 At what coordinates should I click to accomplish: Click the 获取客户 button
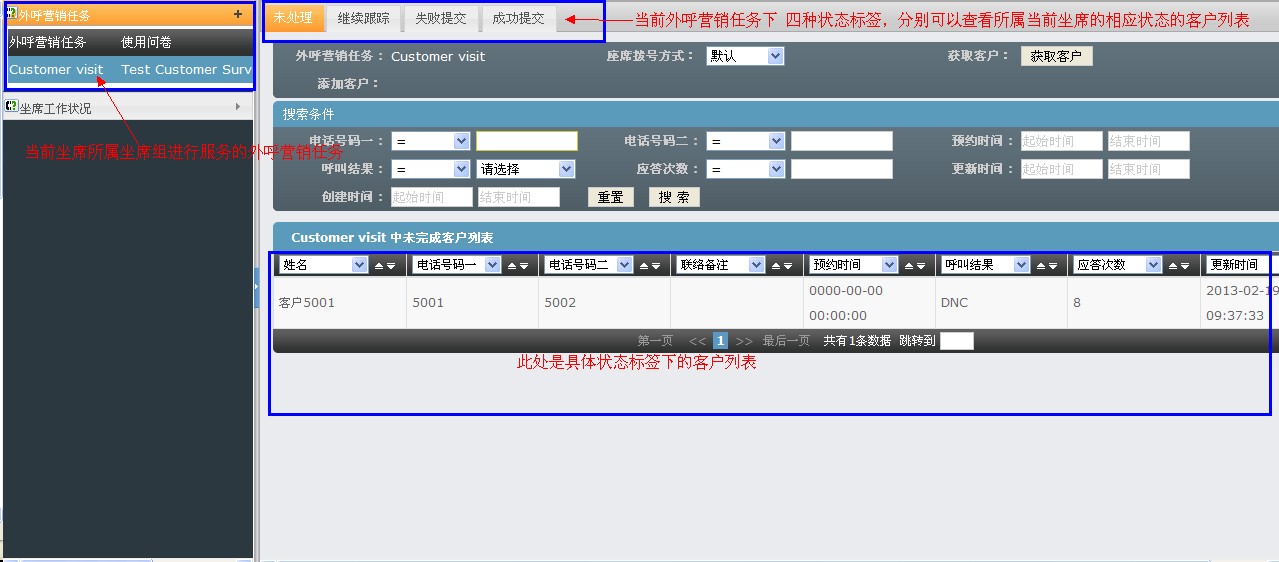[x=1056, y=57]
